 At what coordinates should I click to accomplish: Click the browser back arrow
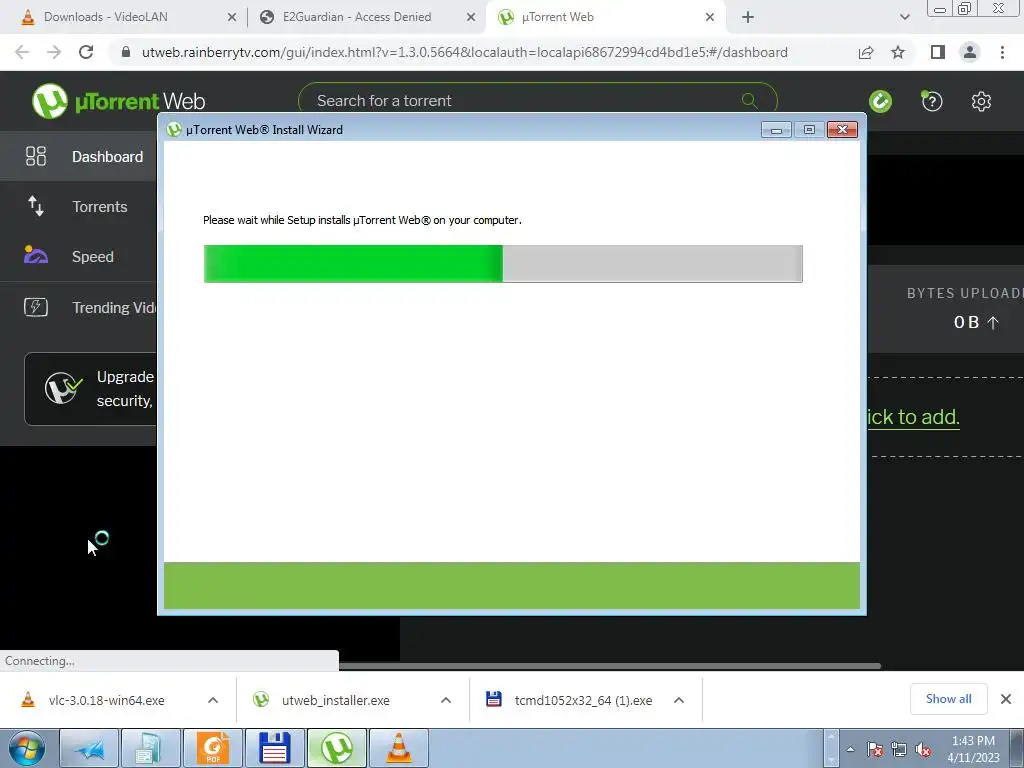(22, 52)
